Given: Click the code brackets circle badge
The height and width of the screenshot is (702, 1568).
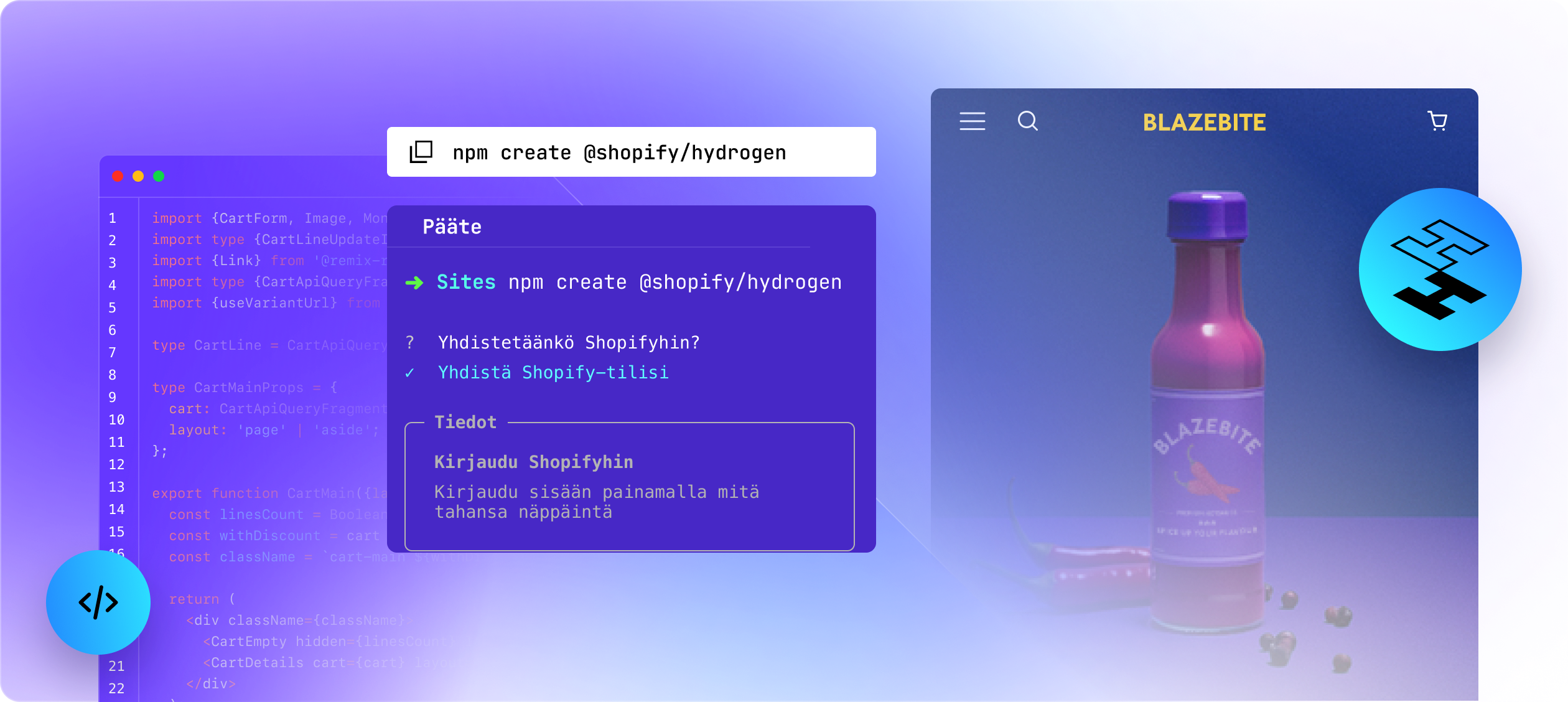Looking at the screenshot, I should point(98,602).
